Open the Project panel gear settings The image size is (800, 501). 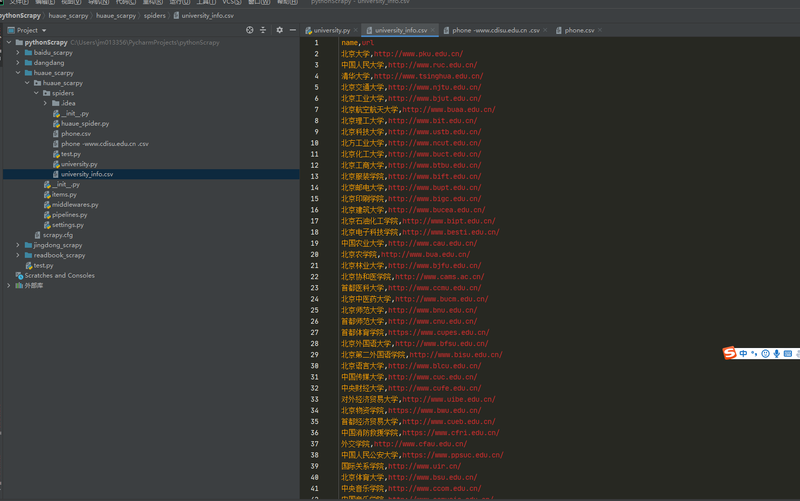(x=280, y=30)
